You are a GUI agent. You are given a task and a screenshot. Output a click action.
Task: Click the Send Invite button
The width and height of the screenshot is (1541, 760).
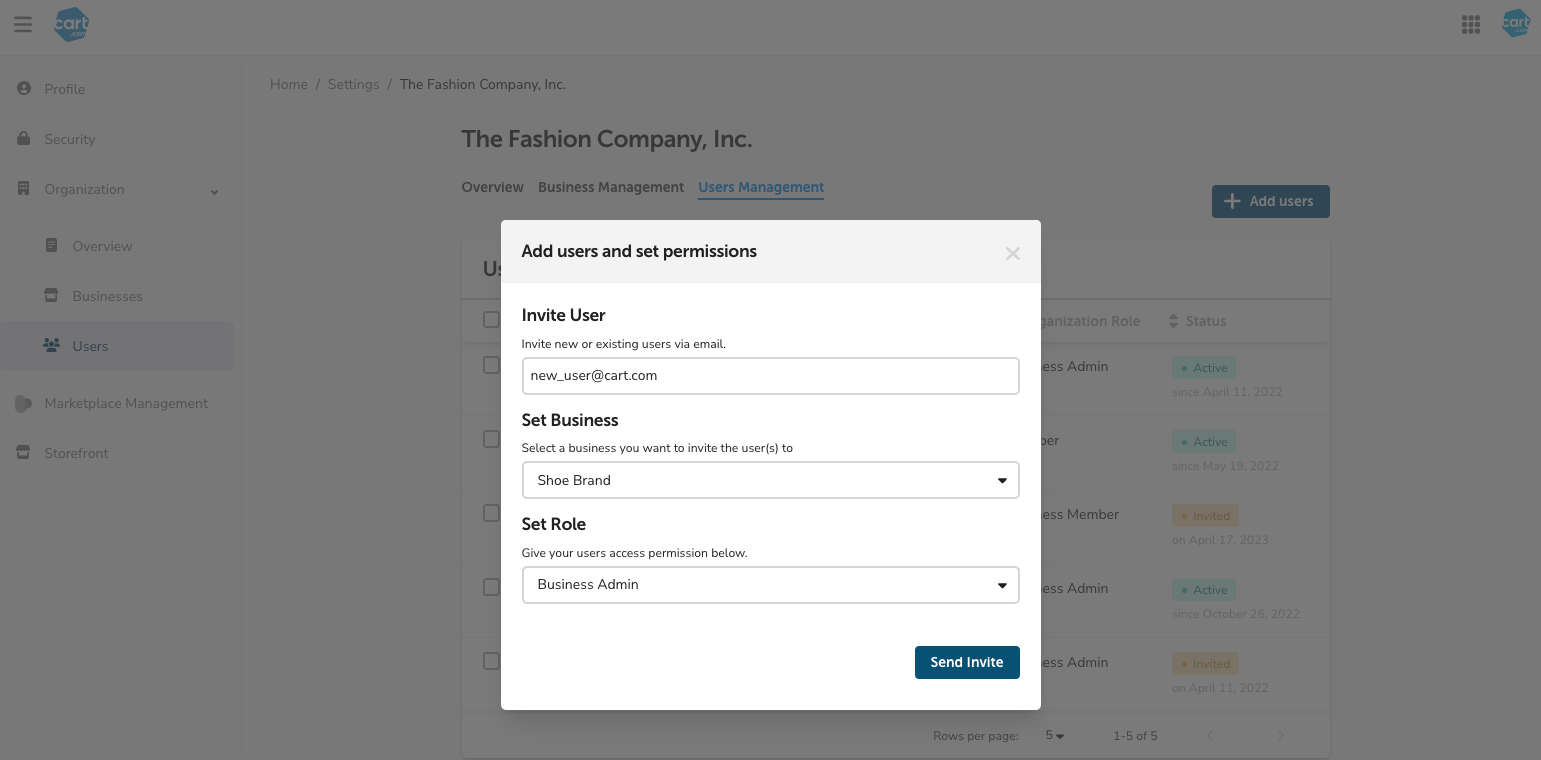tap(966, 662)
